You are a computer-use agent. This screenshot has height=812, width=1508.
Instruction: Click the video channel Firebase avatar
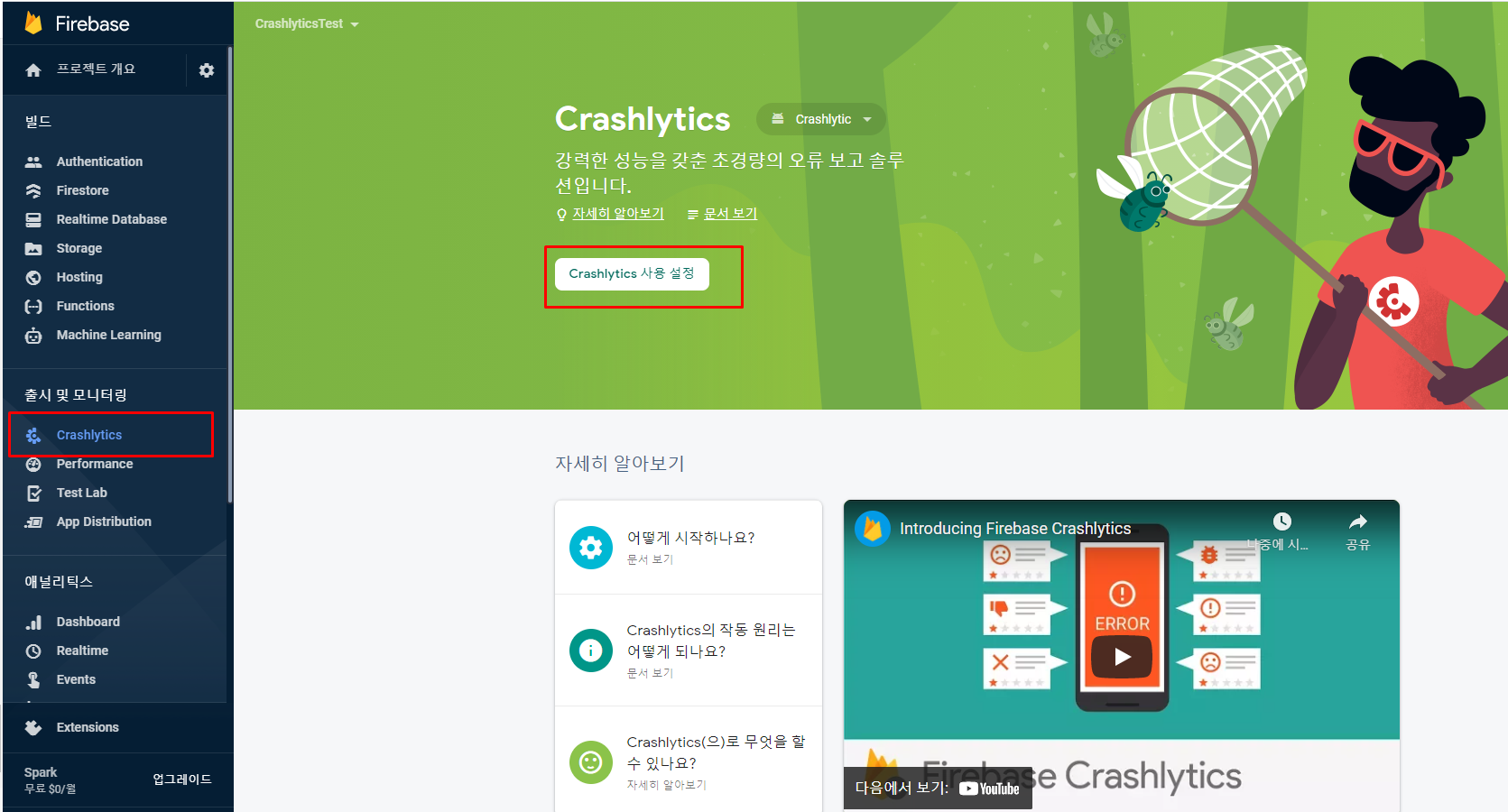click(x=873, y=529)
